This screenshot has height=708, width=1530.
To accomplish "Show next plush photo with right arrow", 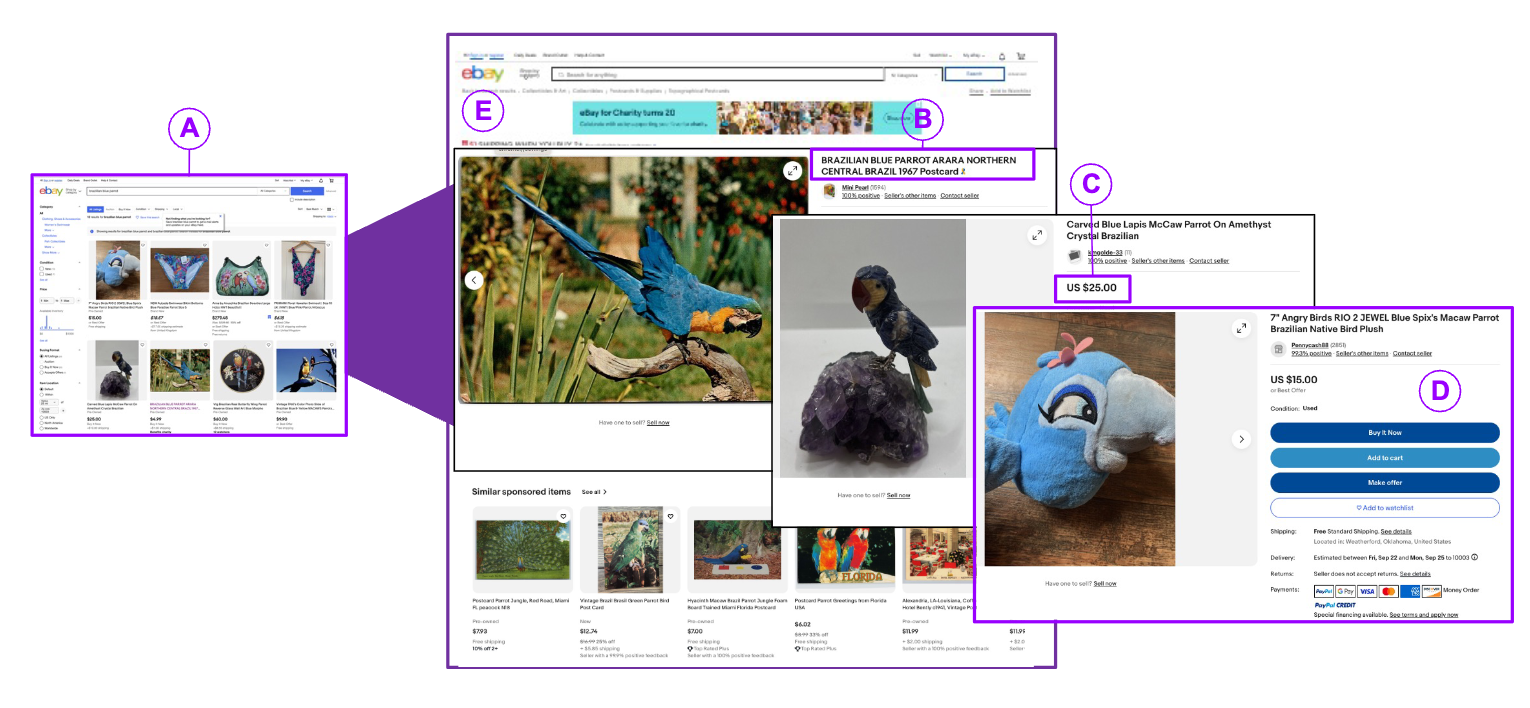I will [1241, 438].
